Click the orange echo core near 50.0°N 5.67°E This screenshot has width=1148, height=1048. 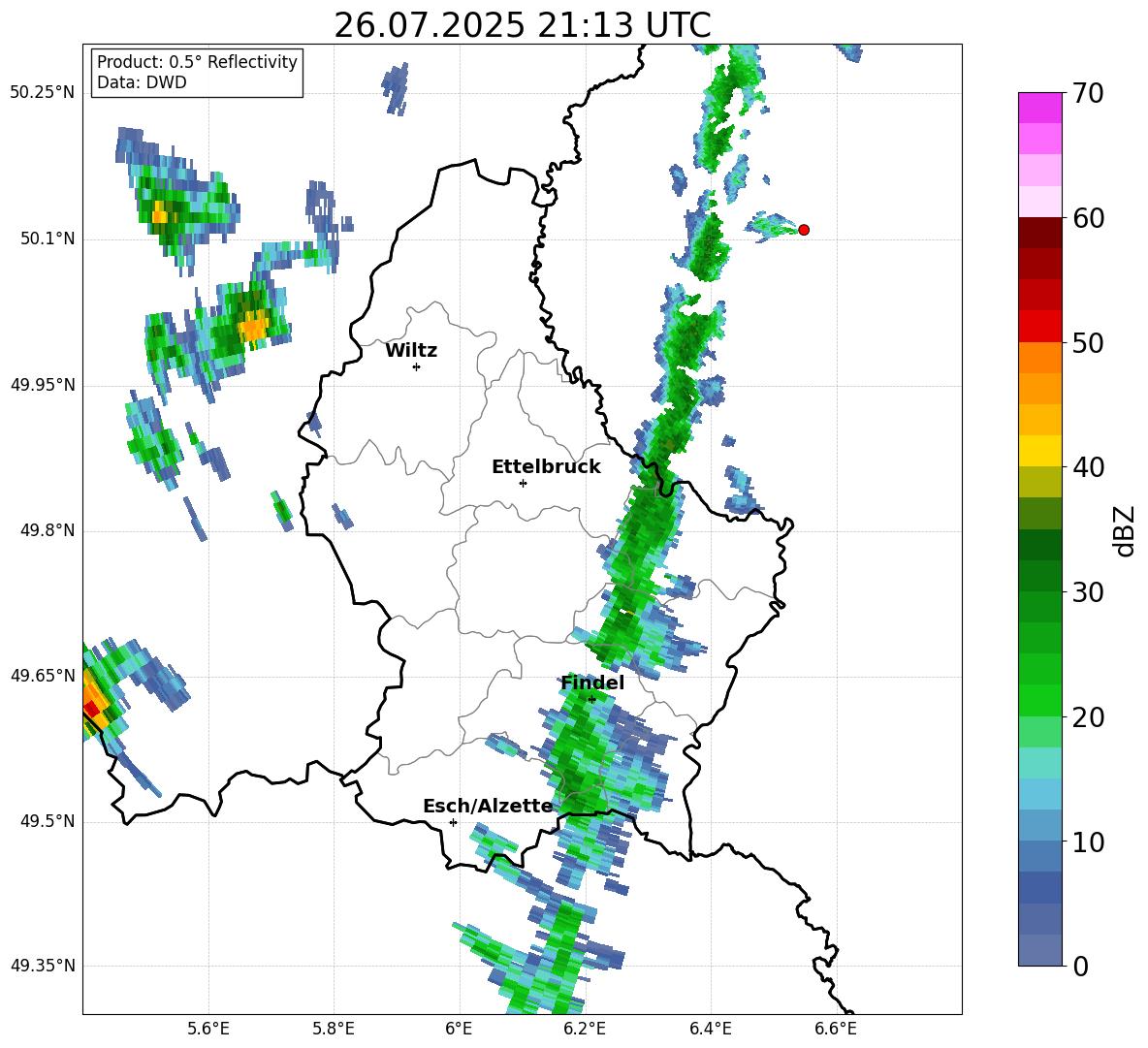pos(254,326)
